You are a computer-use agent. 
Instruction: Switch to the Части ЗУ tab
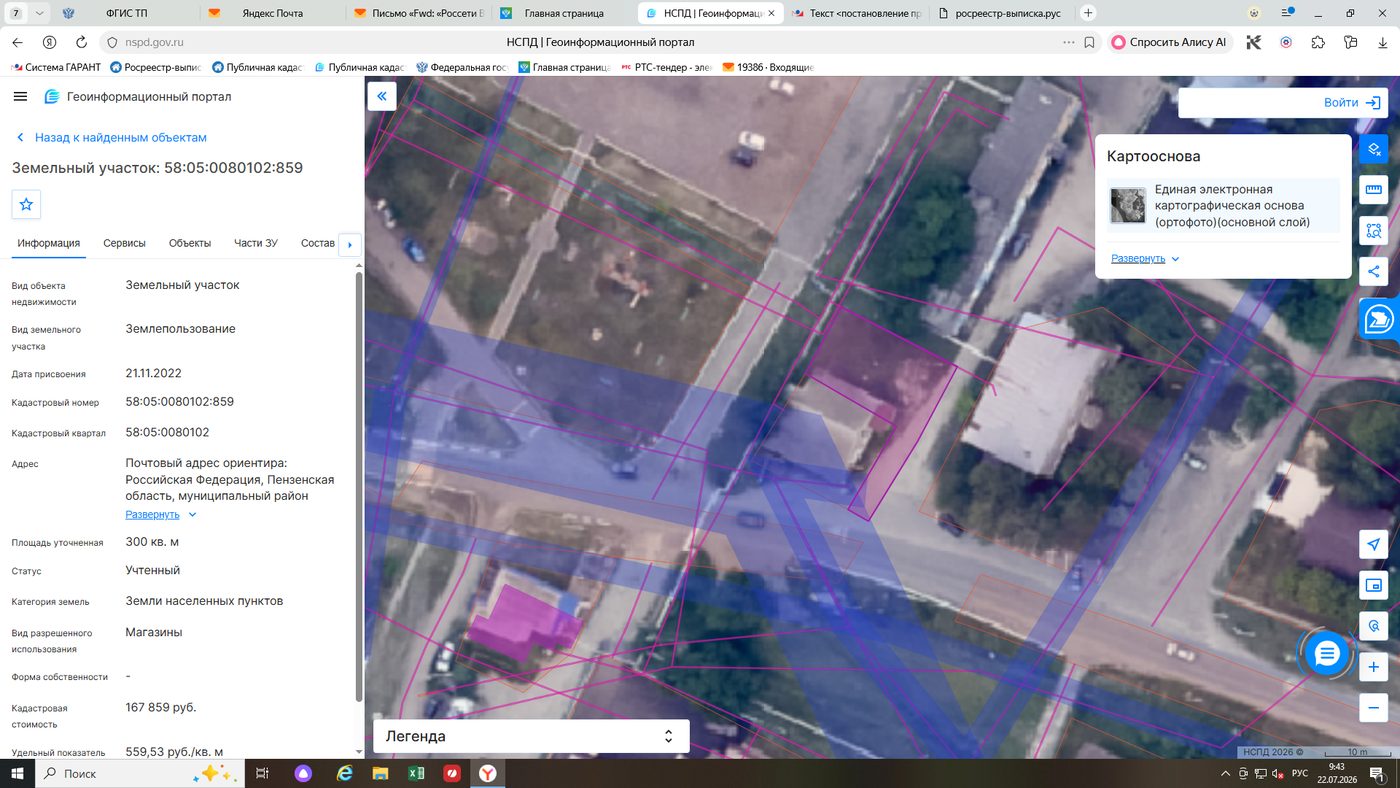click(256, 243)
